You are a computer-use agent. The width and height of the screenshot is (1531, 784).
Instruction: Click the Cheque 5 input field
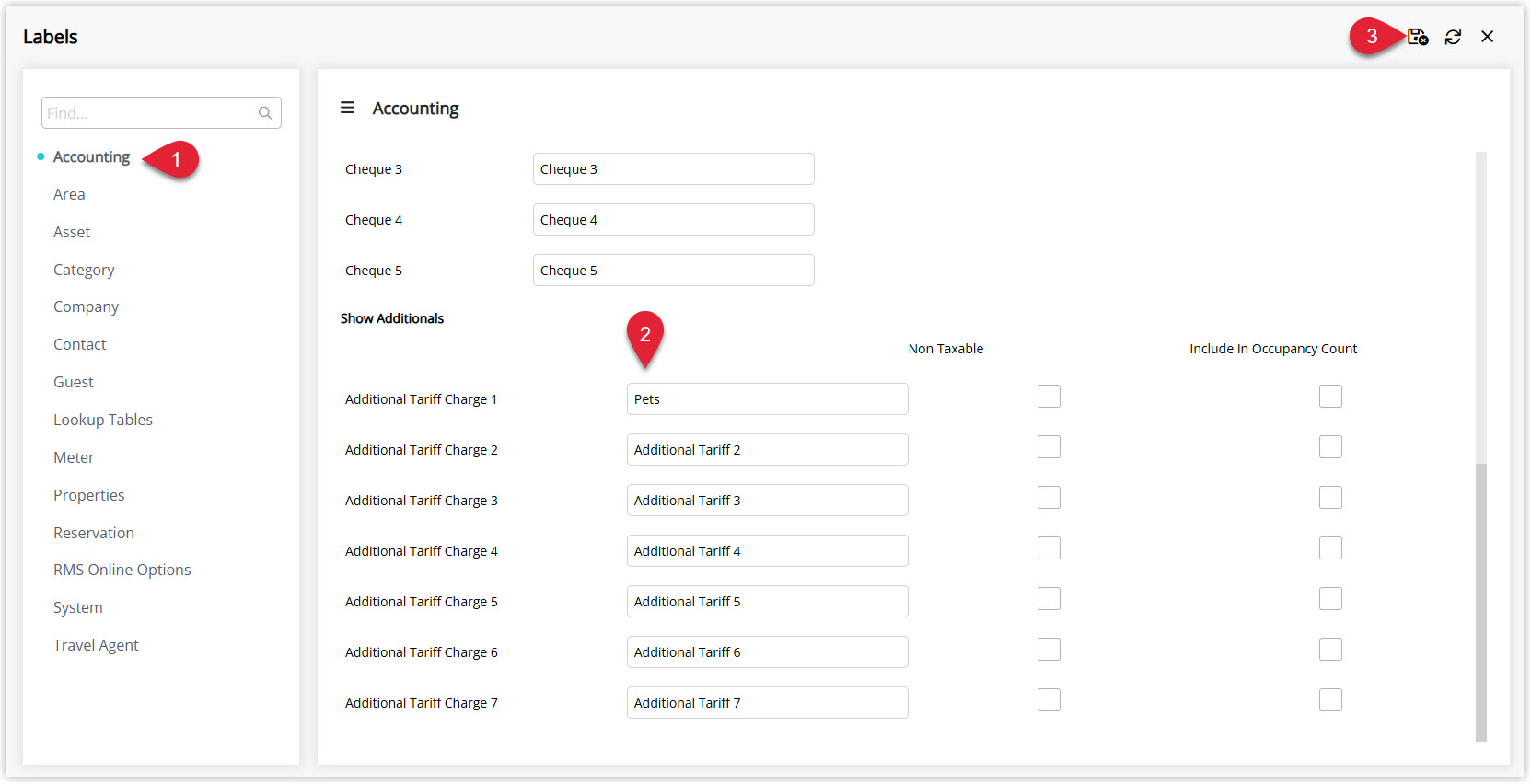pos(674,271)
